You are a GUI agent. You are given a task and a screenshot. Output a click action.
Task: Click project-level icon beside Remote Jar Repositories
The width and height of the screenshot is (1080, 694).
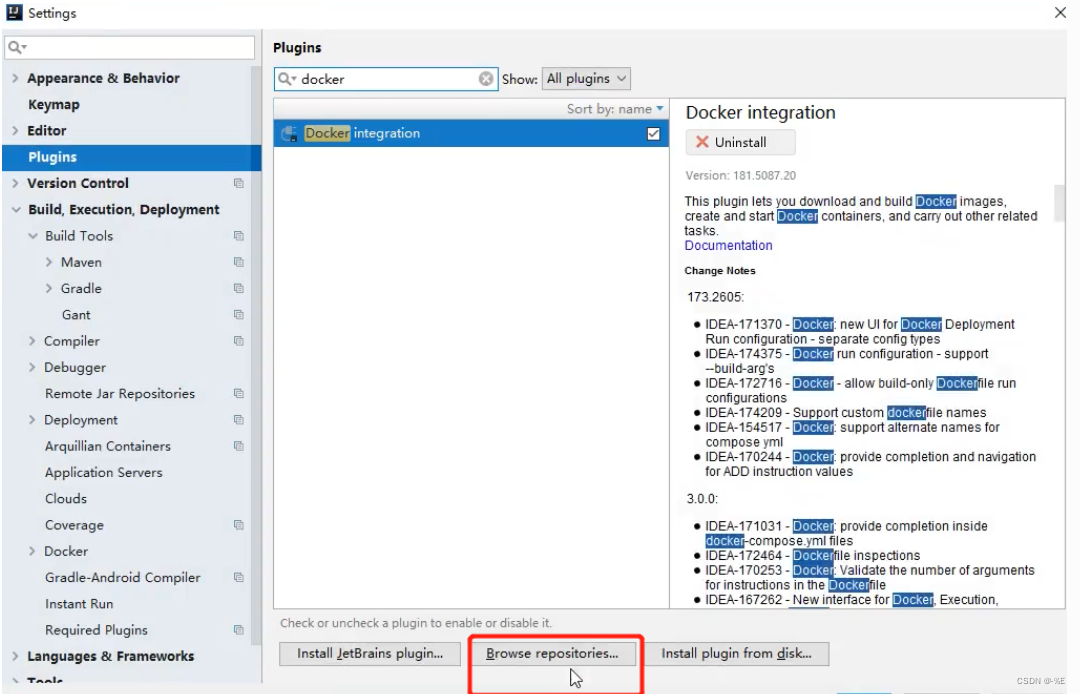click(238, 394)
